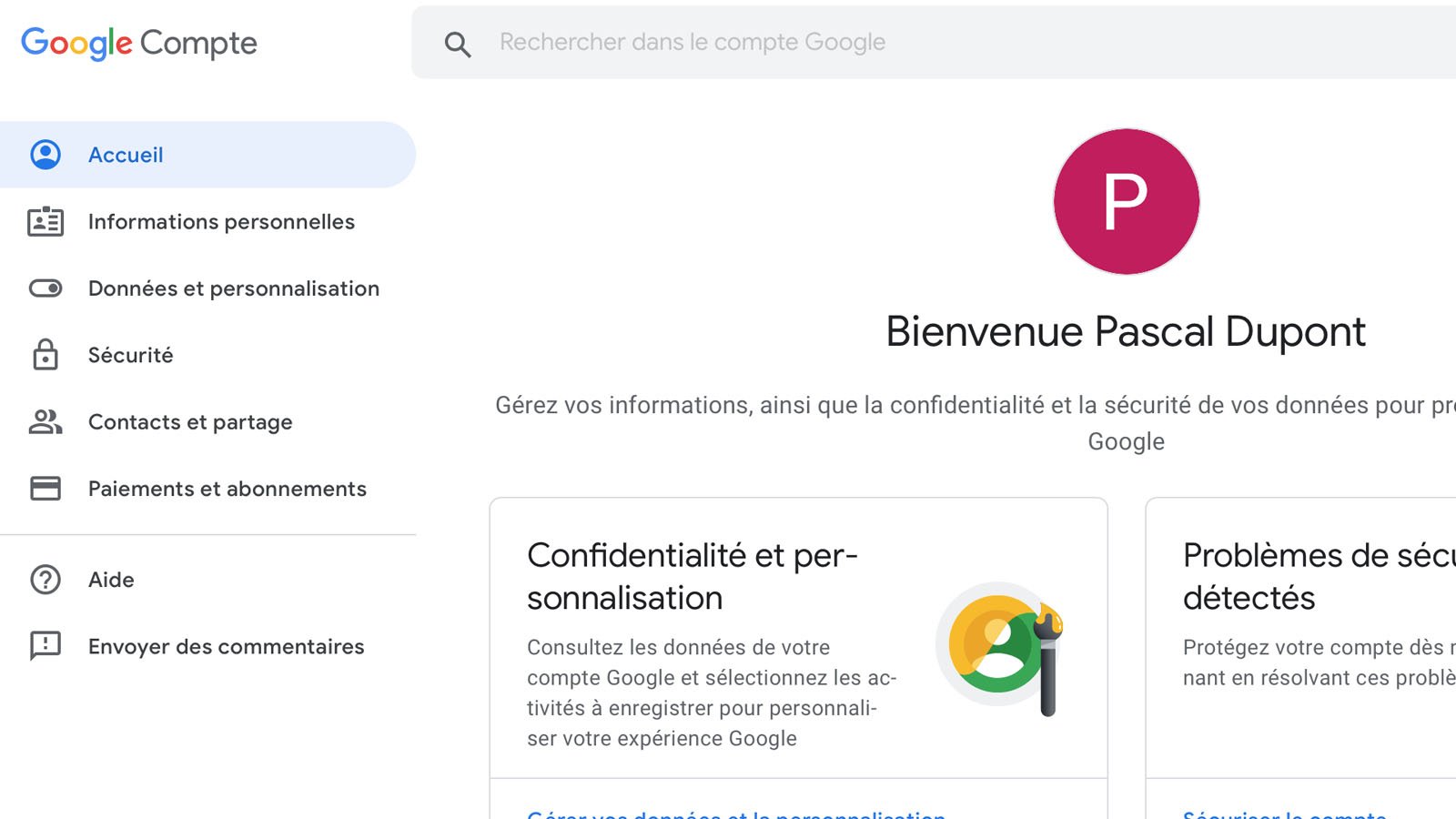The image size is (1456, 819).
Task: Open Gérer vos données et la personnalisation
Action: (x=737, y=814)
